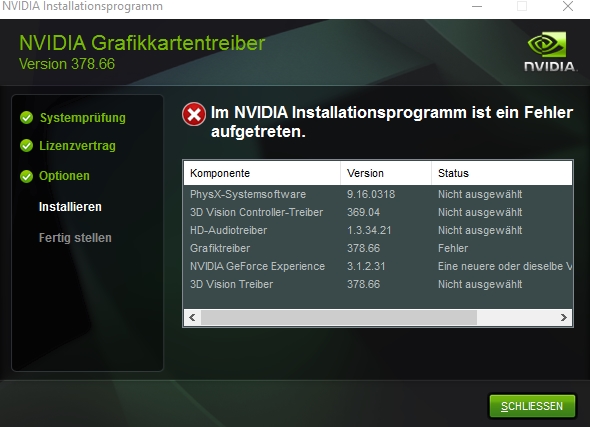Screen dimensions: 590x427
Task: Select the Installieren step
Action: (70, 207)
